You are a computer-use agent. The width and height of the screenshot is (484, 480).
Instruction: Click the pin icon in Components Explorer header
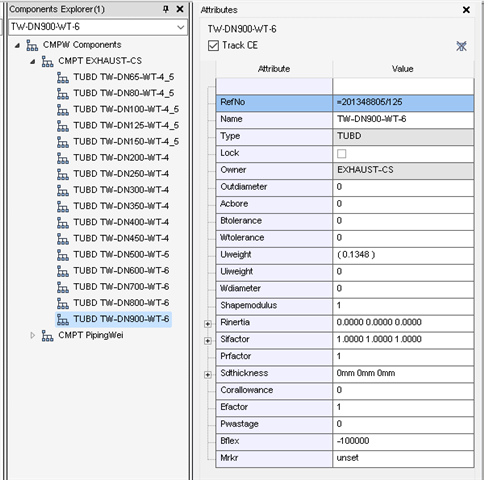pos(166,9)
